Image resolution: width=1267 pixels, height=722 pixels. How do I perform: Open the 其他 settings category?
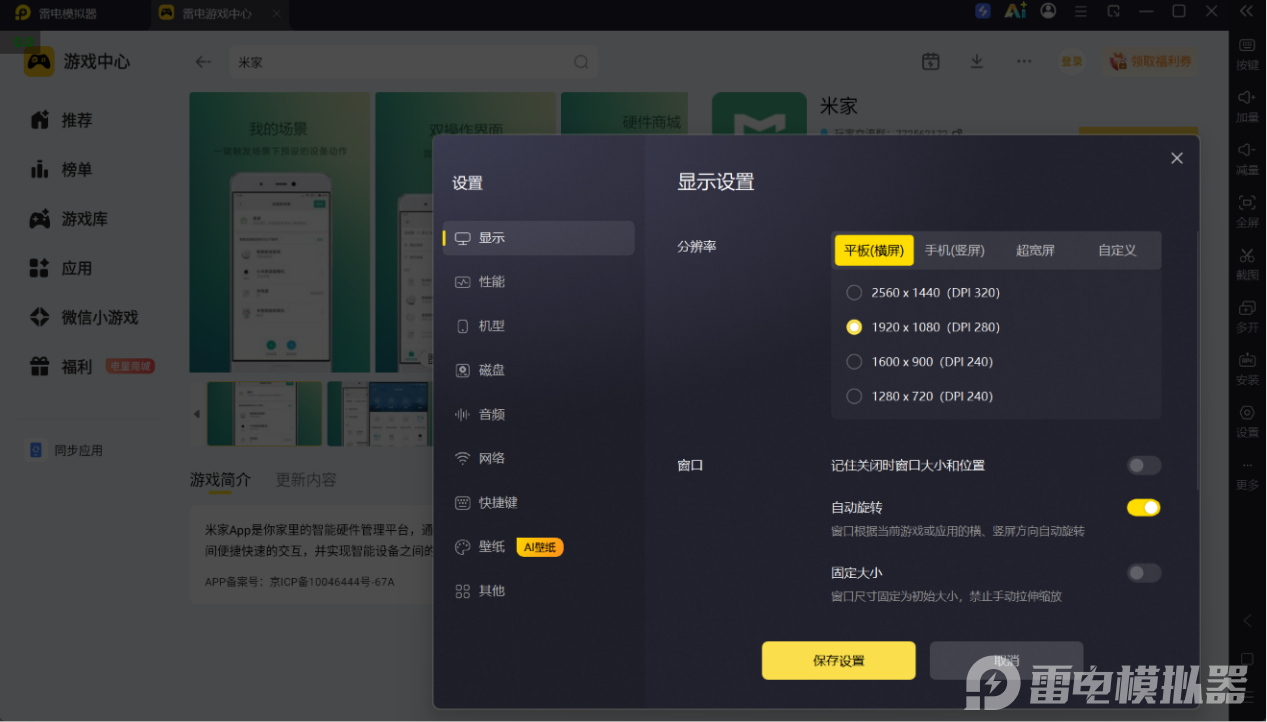(x=538, y=591)
